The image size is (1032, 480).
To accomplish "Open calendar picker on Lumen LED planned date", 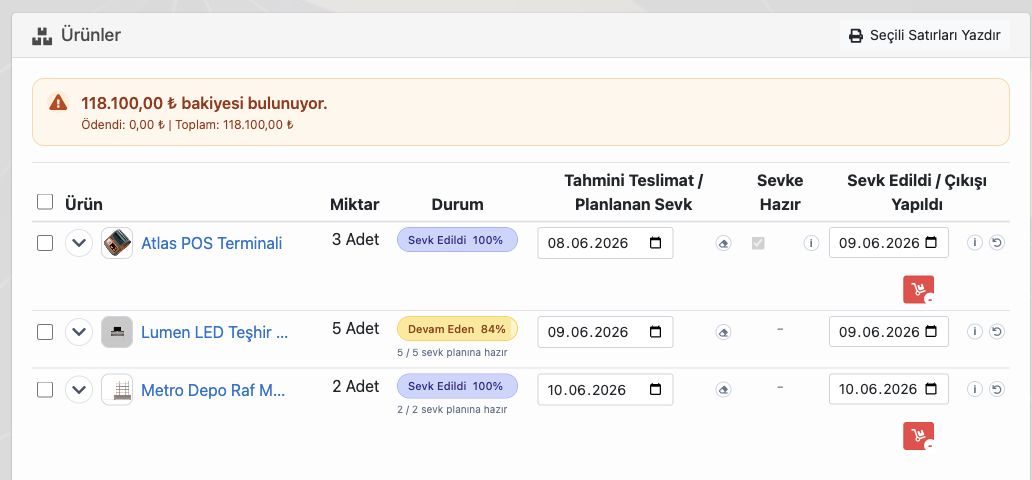I will tap(656, 332).
